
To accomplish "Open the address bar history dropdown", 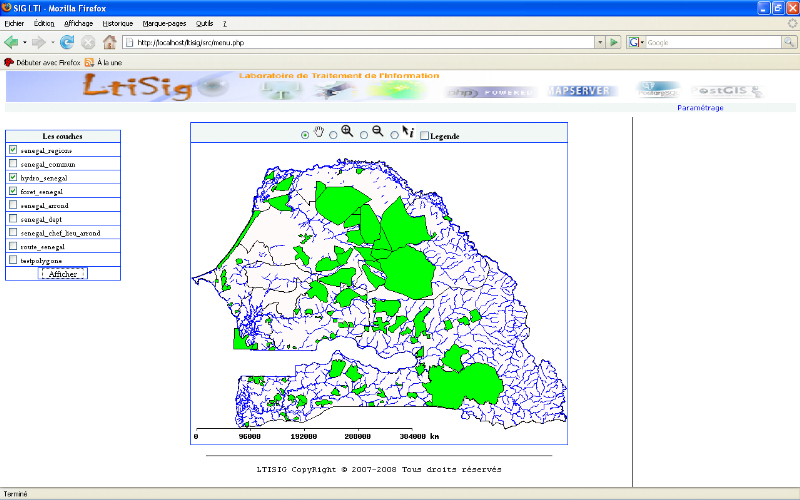I will [600, 42].
